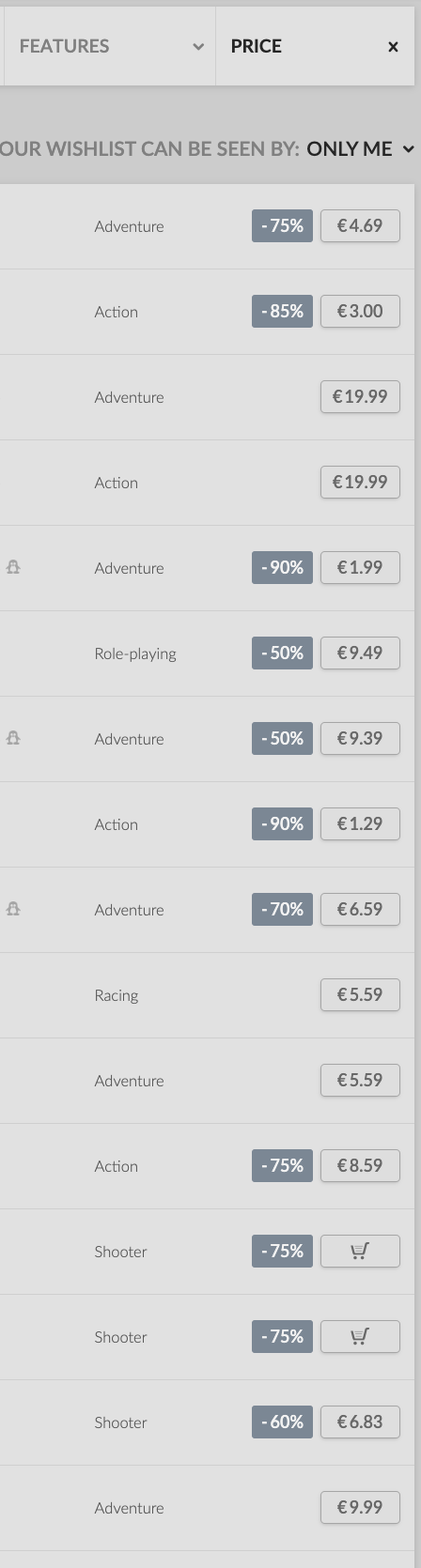Click the €6.83 Shooter price button
This screenshot has height=1568, width=421.
click(x=360, y=1422)
